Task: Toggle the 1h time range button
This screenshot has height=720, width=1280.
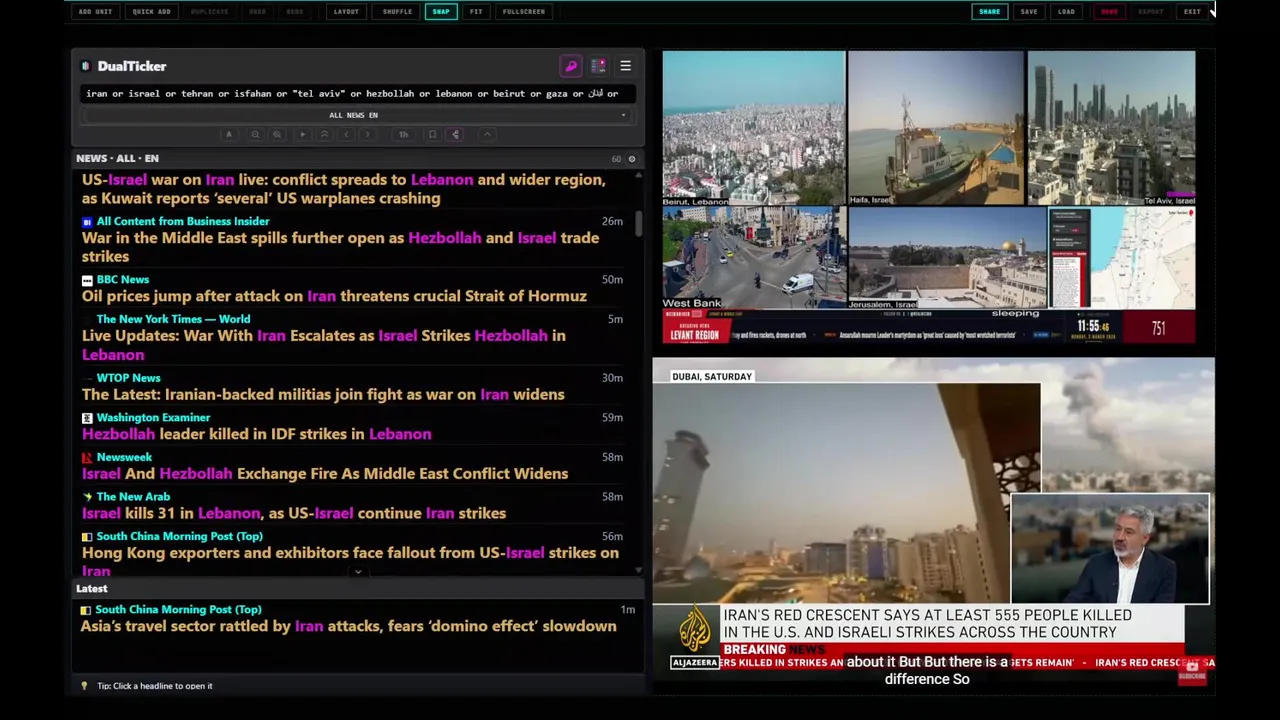Action: click(x=403, y=134)
